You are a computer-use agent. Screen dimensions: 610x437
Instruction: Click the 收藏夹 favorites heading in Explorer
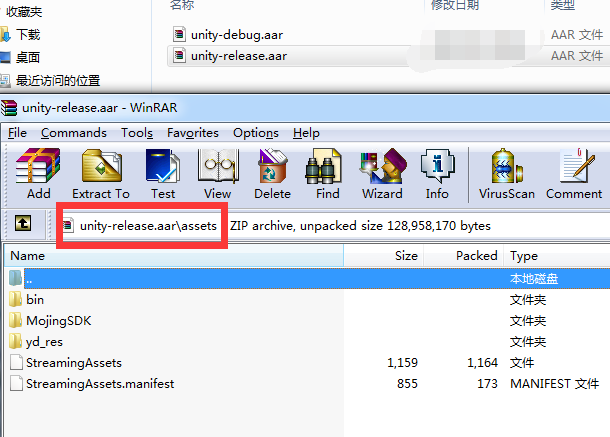point(24,12)
